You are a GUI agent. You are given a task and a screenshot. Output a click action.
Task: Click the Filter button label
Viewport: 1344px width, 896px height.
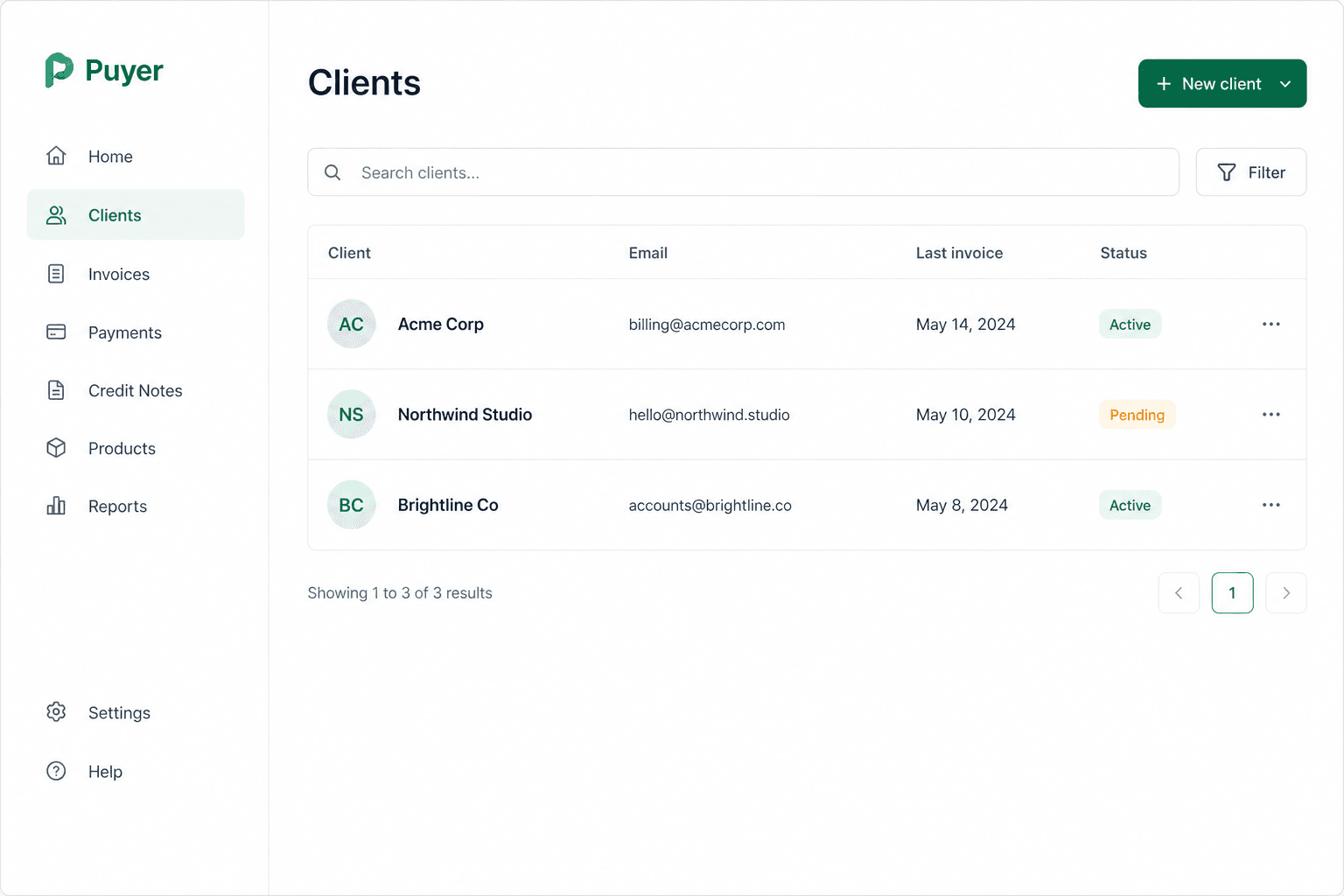pyautogui.click(x=1267, y=172)
